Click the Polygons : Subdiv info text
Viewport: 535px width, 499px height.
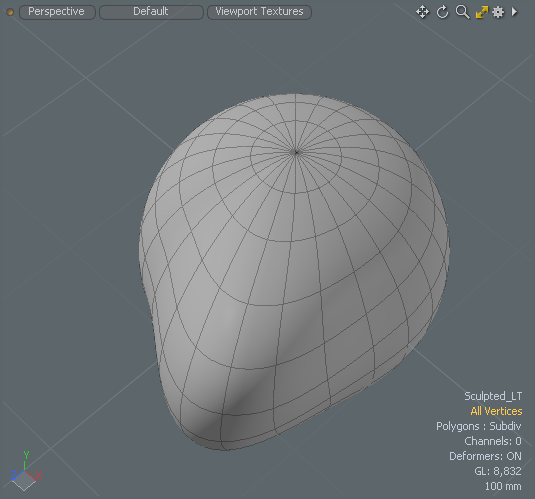(x=479, y=426)
